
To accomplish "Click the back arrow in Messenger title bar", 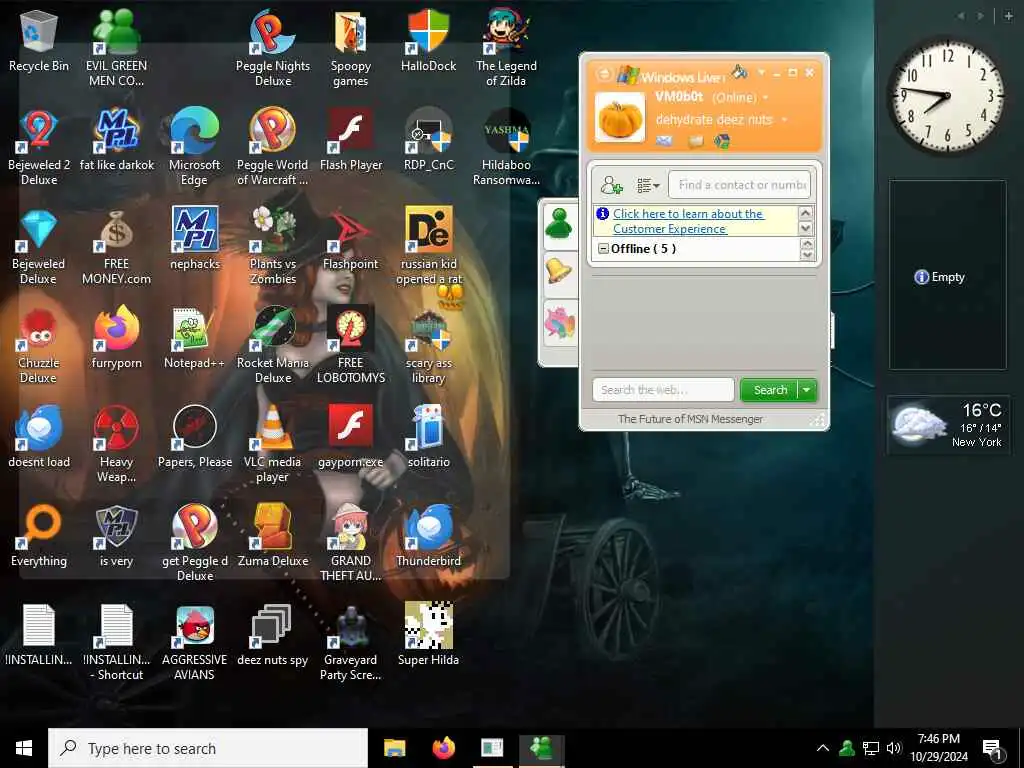I will (603, 74).
